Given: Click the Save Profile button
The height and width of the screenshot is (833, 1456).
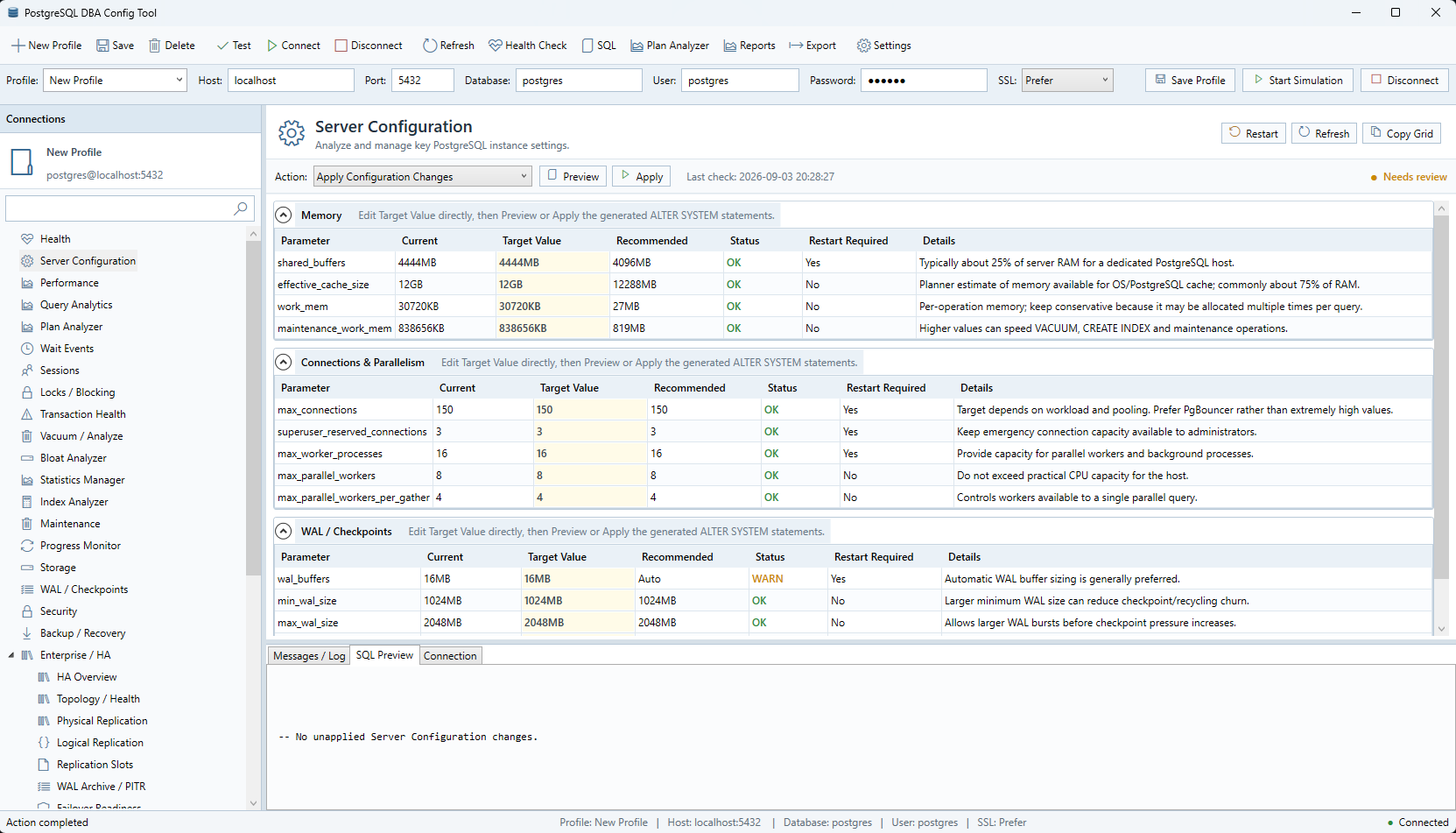Looking at the screenshot, I should [x=1191, y=81].
